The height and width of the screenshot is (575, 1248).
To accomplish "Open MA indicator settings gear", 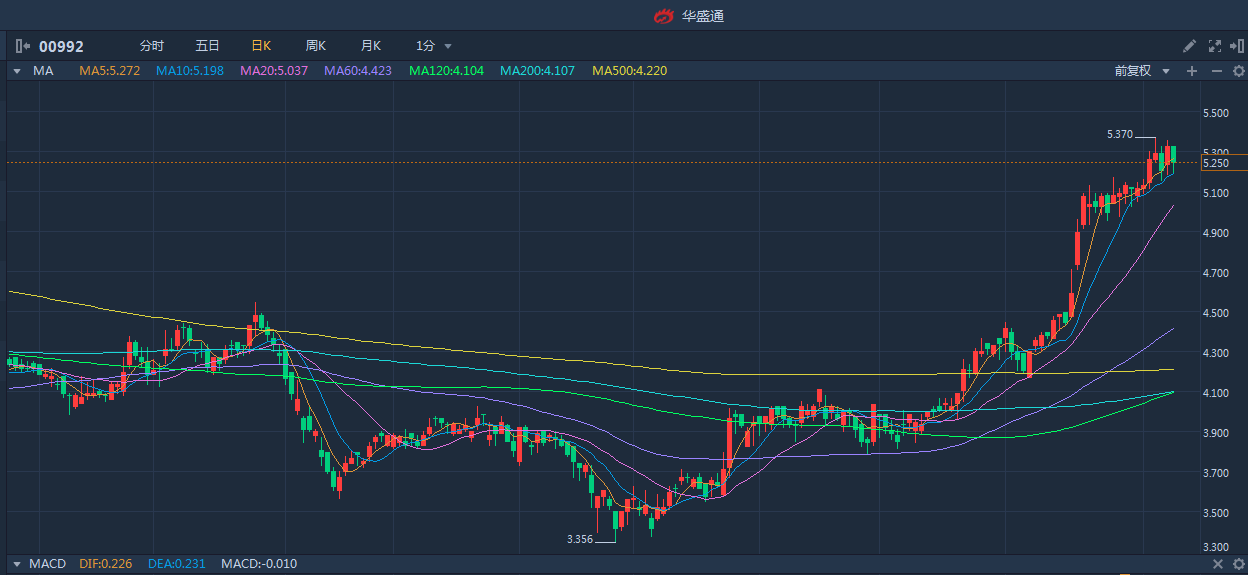I will [x=1238, y=71].
